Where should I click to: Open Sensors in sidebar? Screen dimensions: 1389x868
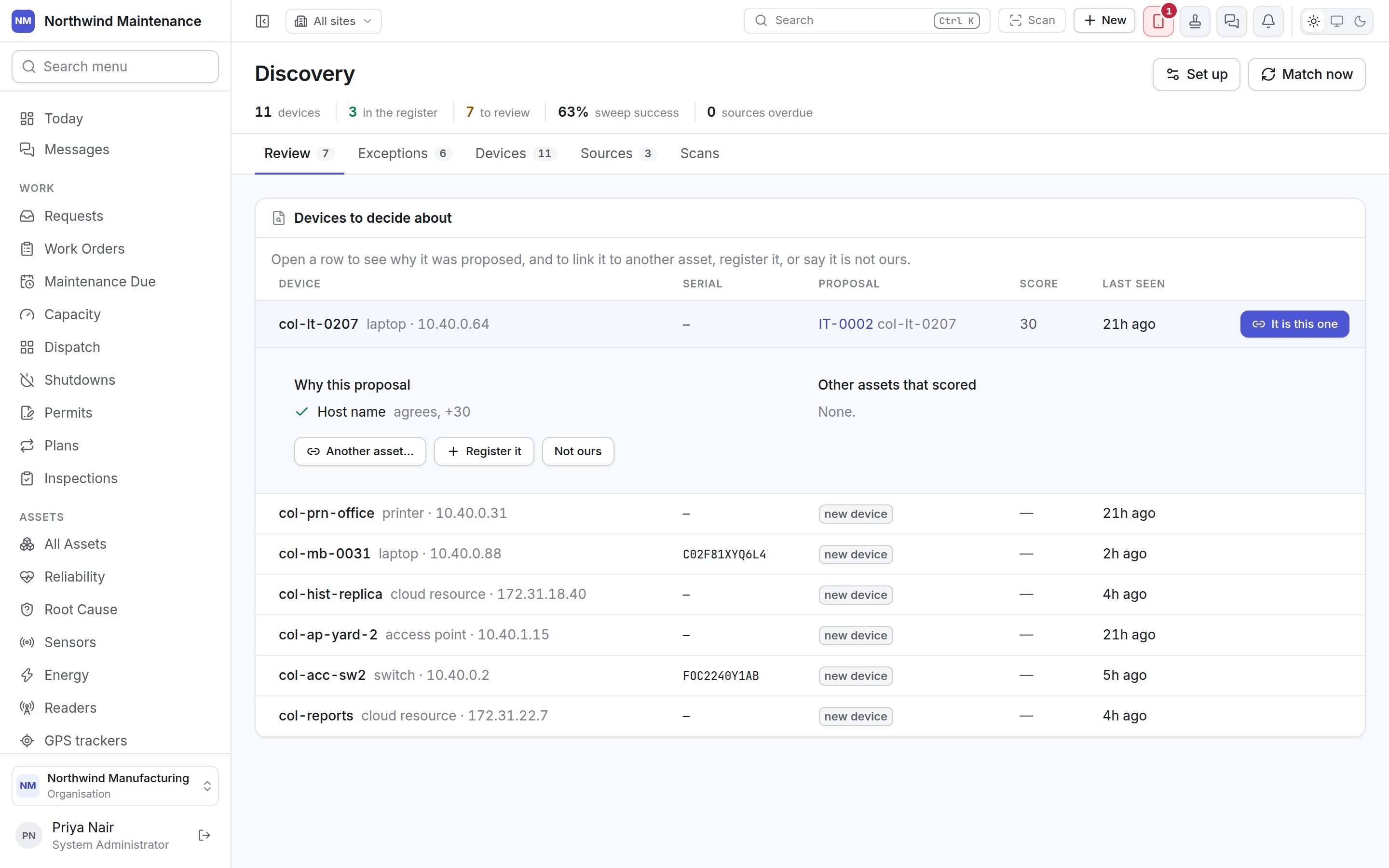(115, 642)
